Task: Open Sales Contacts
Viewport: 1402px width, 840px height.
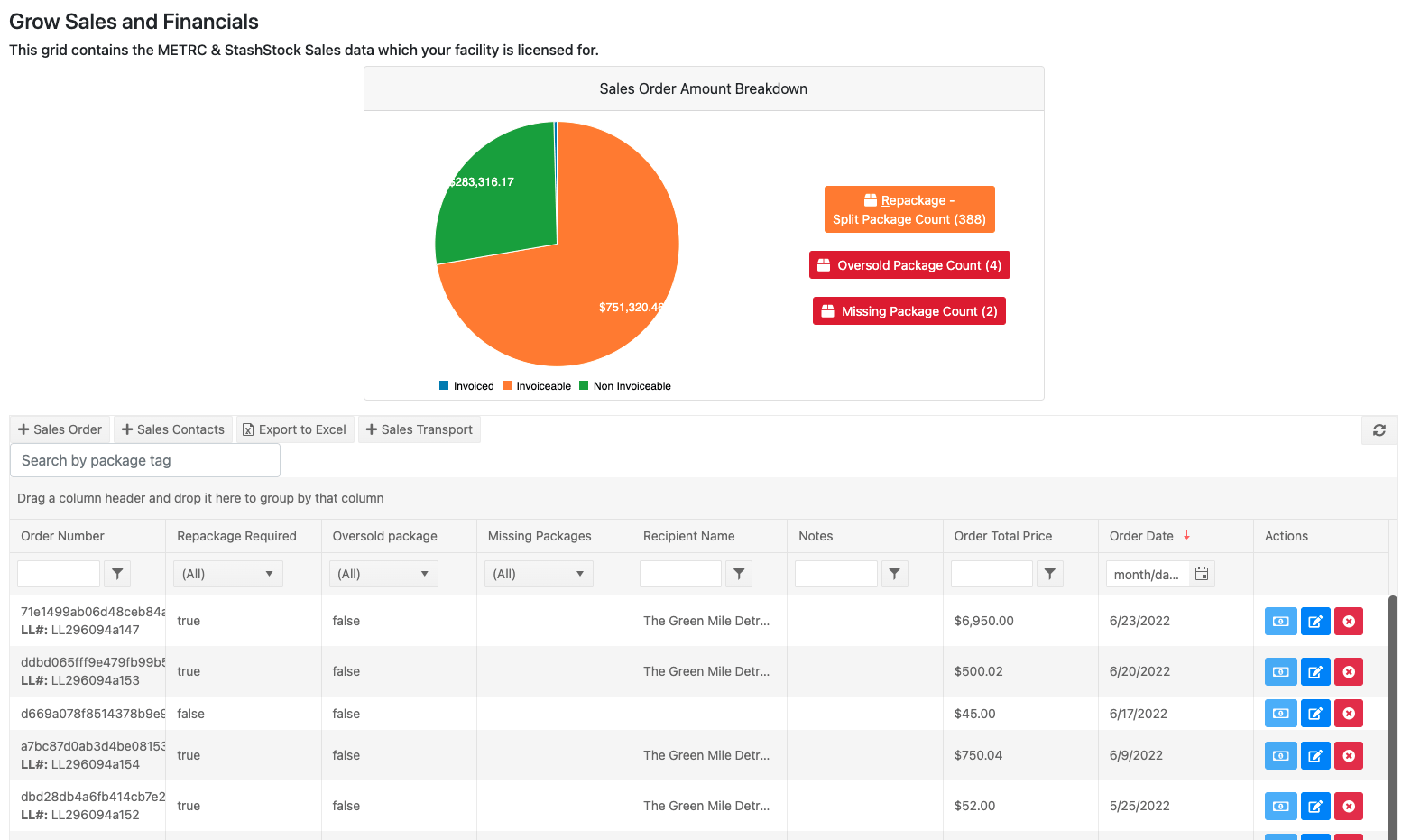Action: click(173, 429)
